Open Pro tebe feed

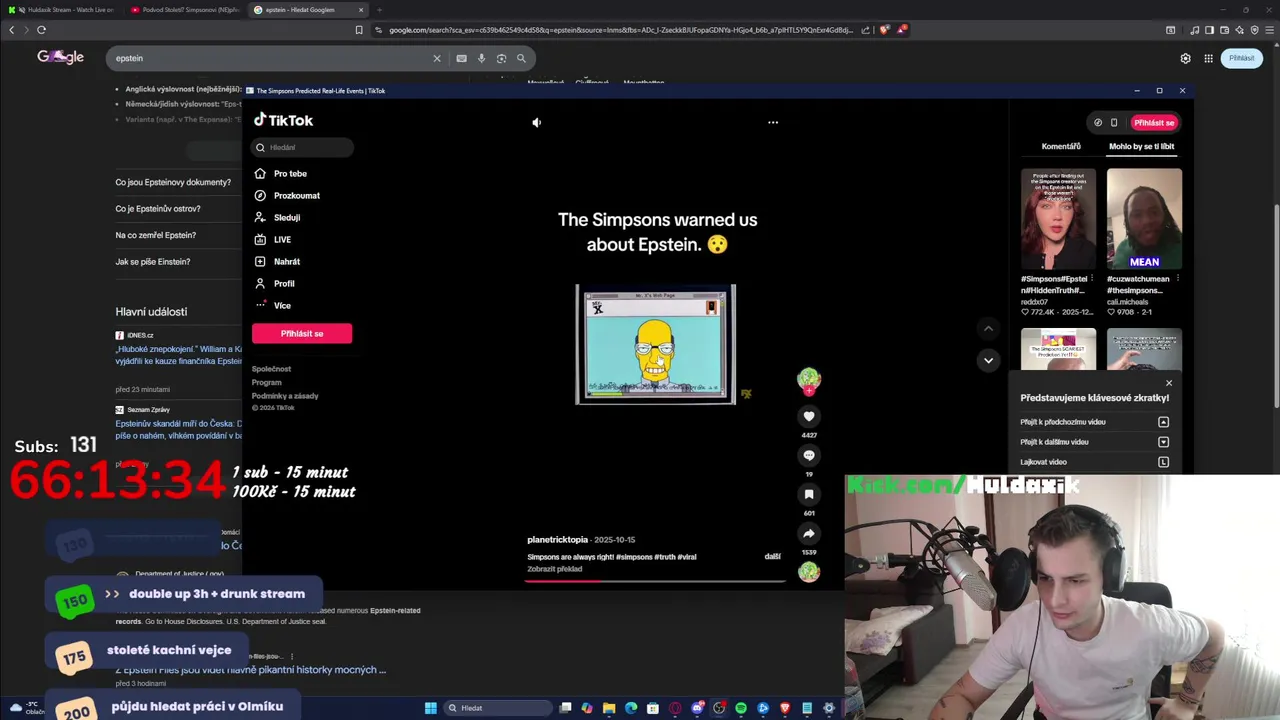click(290, 174)
